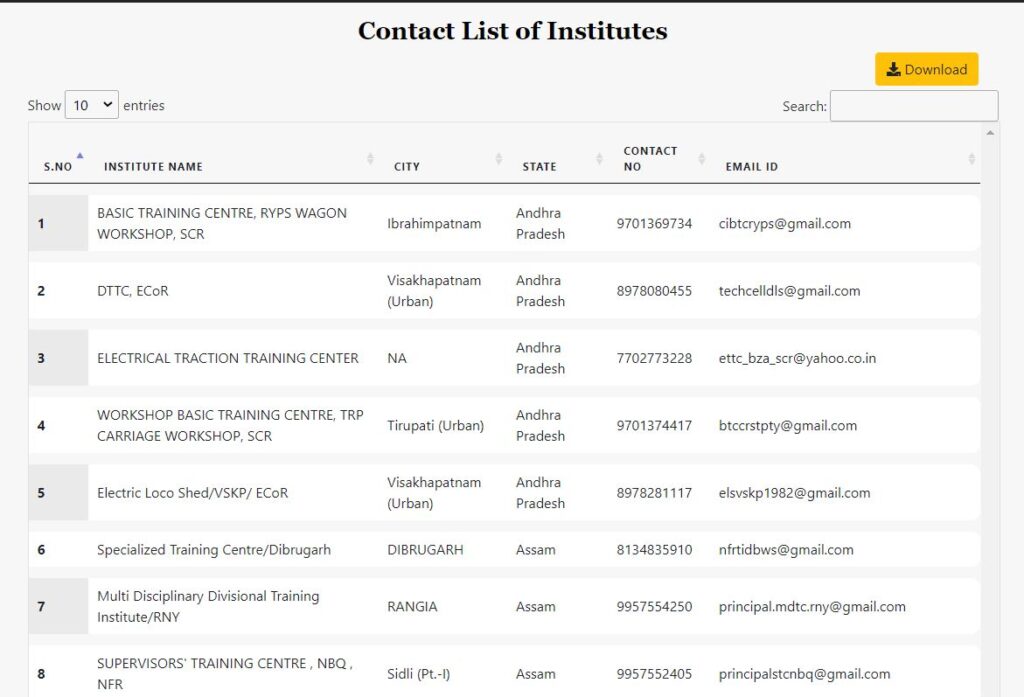Select email cibtcryps@gmail.com

(784, 223)
